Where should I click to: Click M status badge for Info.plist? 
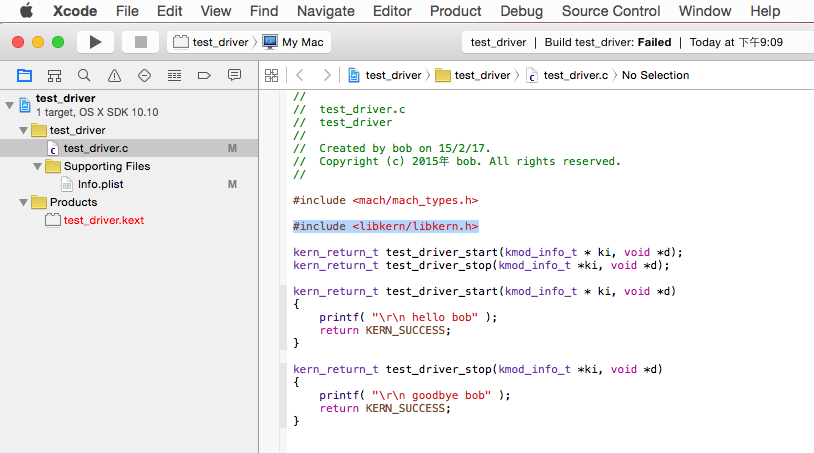coord(232,184)
